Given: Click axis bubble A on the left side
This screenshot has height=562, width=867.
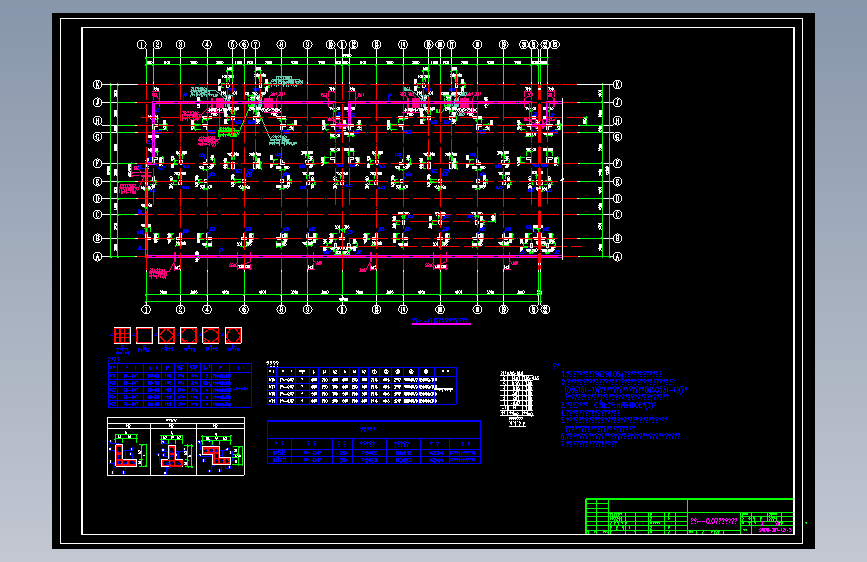Looking at the screenshot, I should [97, 257].
